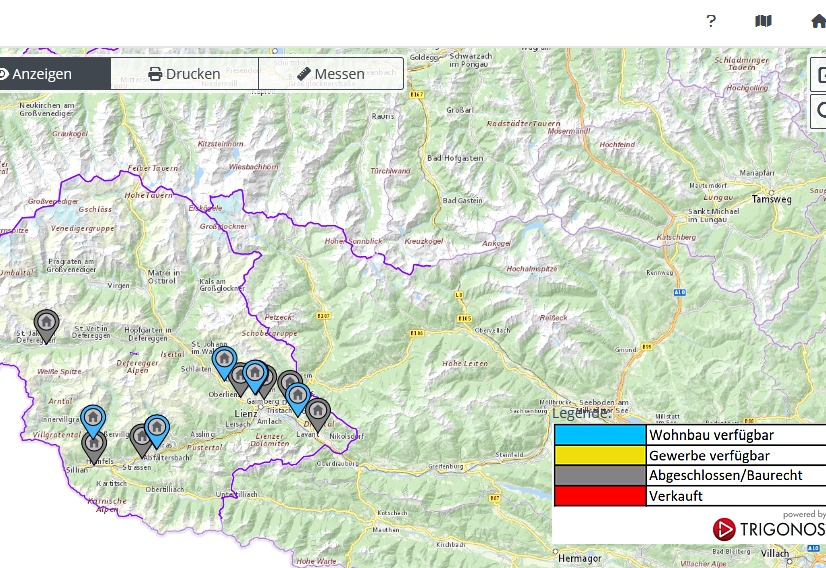Select blue marker near Tristach
This screenshot has width=826, height=568.
click(x=297, y=396)
